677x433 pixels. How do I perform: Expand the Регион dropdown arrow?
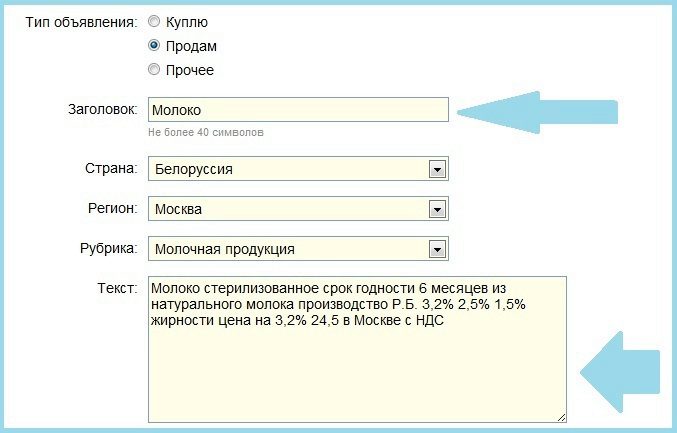tap(436, 209)
